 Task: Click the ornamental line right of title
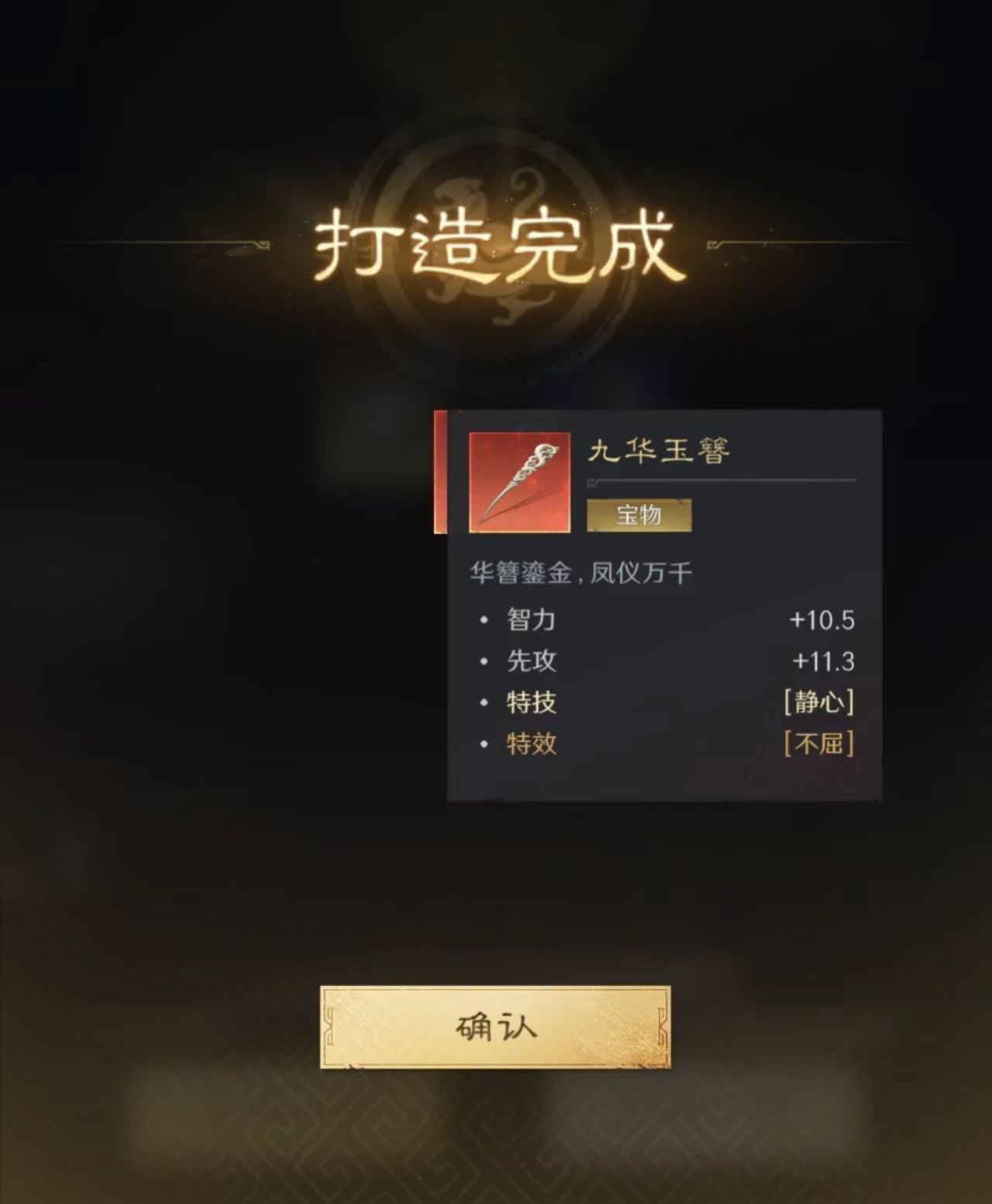[825, 245]
